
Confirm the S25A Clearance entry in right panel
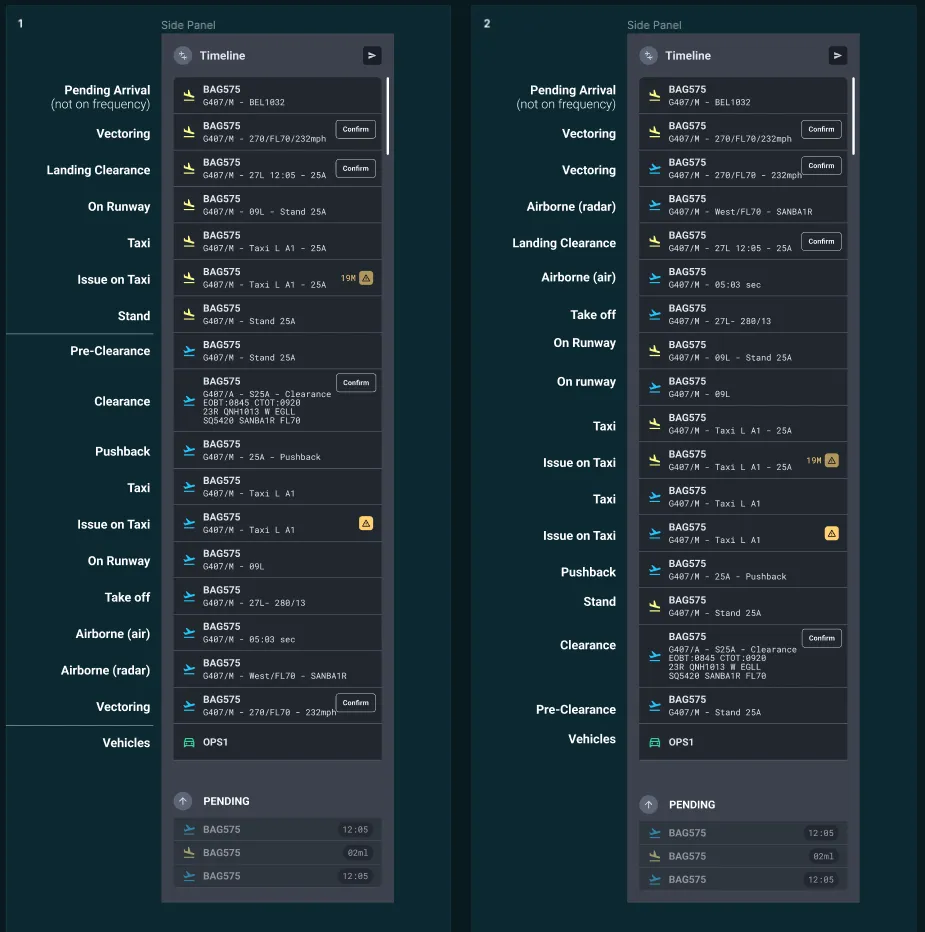pyautogui.click(x=821, y=638)
